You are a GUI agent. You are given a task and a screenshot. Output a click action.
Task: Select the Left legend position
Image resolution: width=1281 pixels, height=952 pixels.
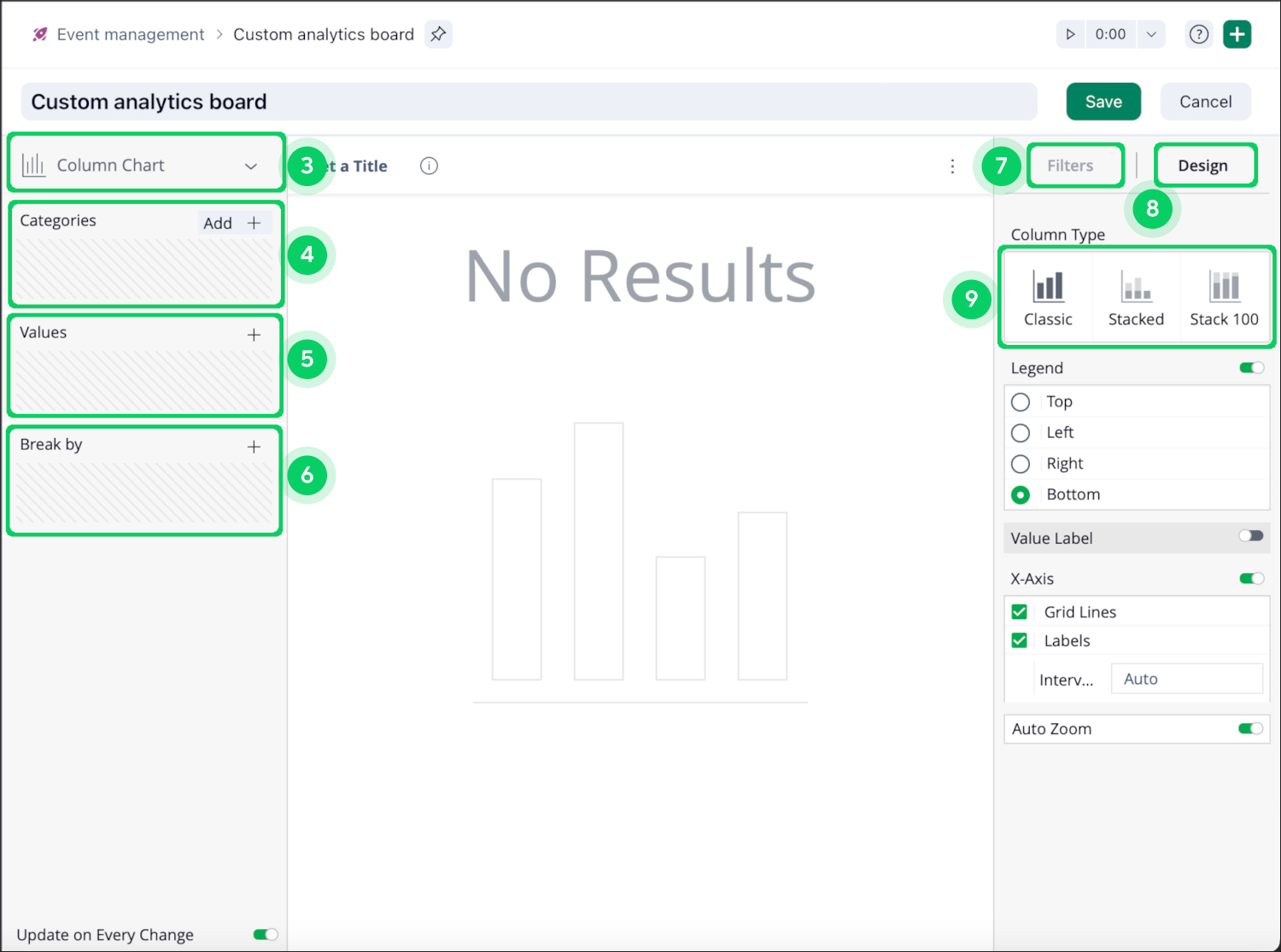(1021, 433)
